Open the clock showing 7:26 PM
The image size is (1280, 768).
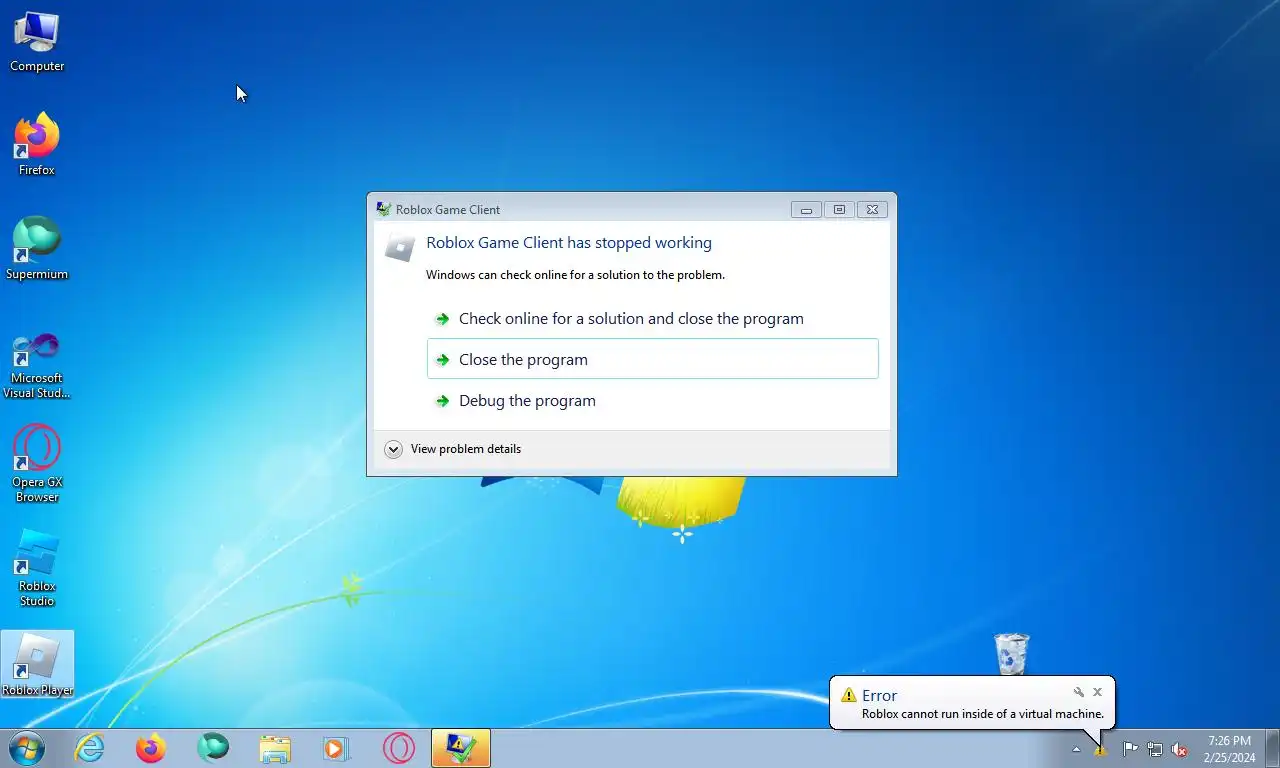tap(1229, 749)
